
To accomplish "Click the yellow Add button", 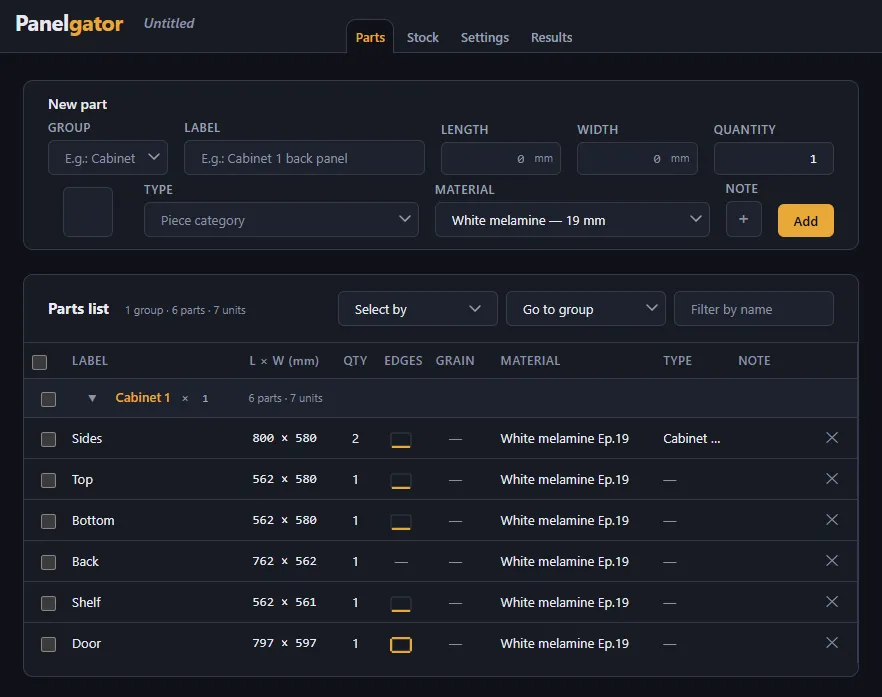I will [x=806, y=221].
